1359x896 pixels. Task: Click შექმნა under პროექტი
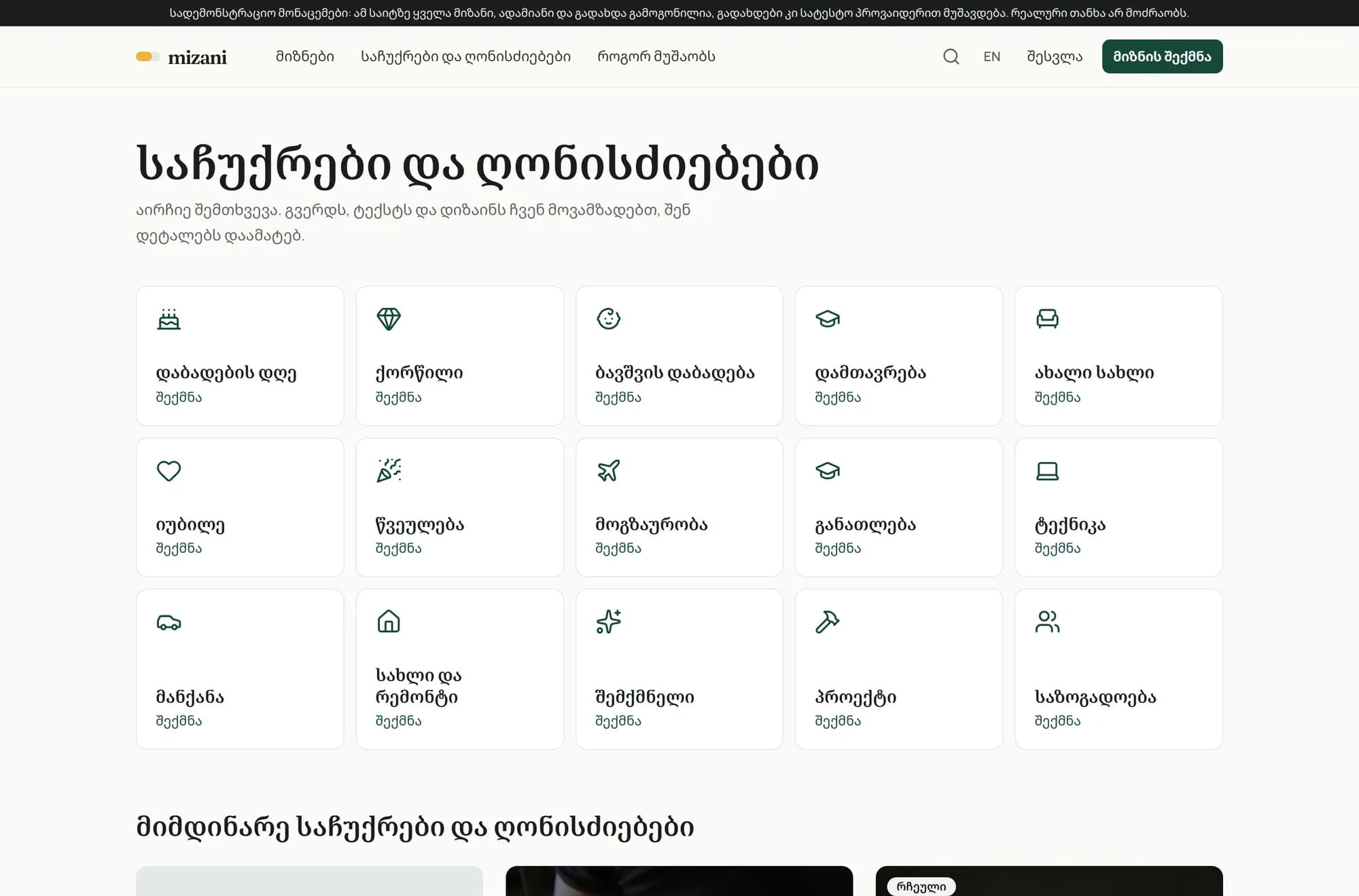pyautogui.click(x=838, y=721)
